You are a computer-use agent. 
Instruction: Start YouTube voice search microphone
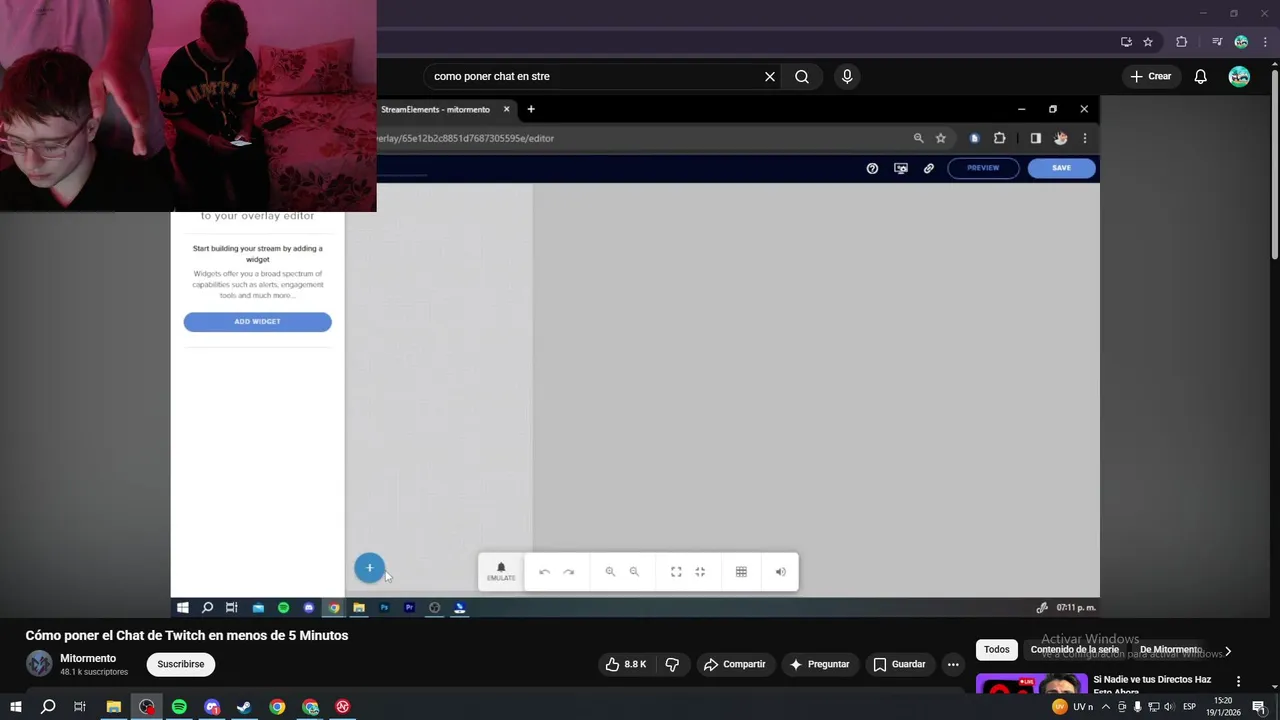[x=847, y=76]
